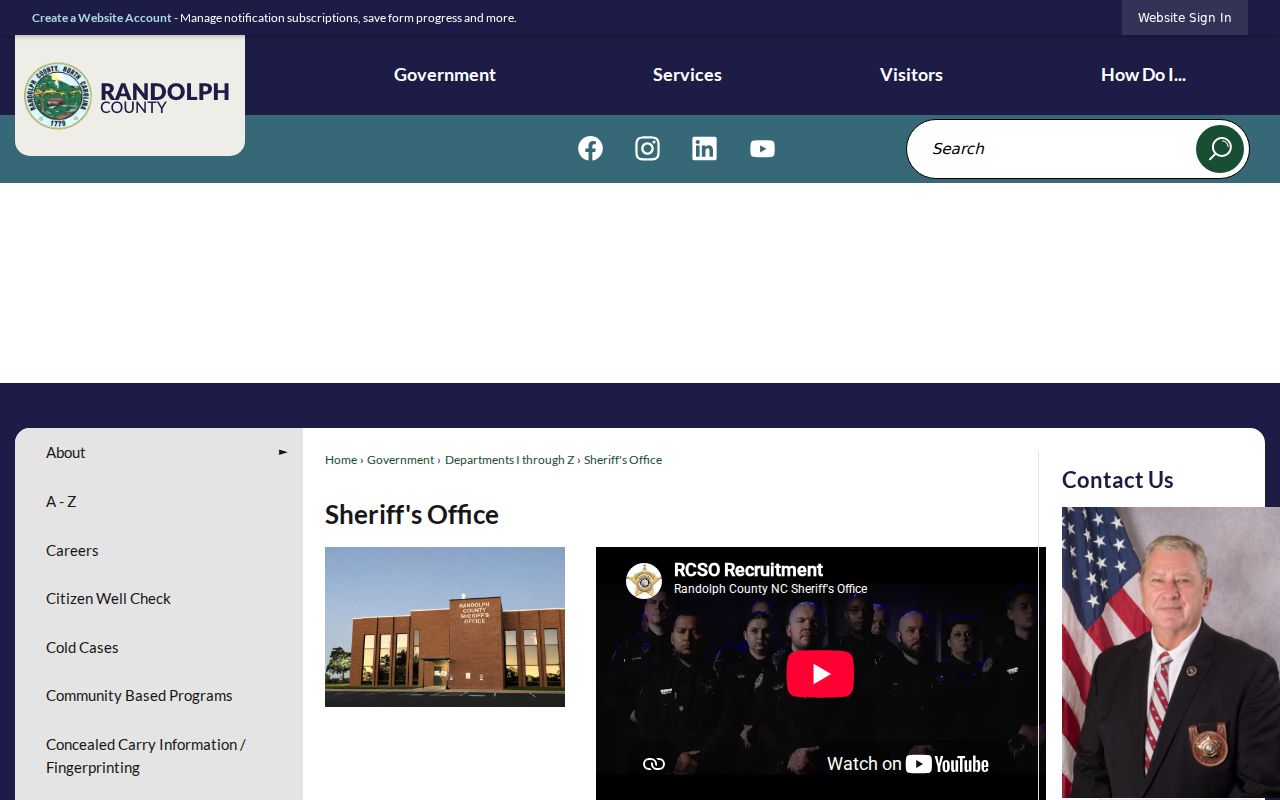Open the LinkedIn social icon
This screenshot has width=1280, height=800.
[x=704, y=148]
